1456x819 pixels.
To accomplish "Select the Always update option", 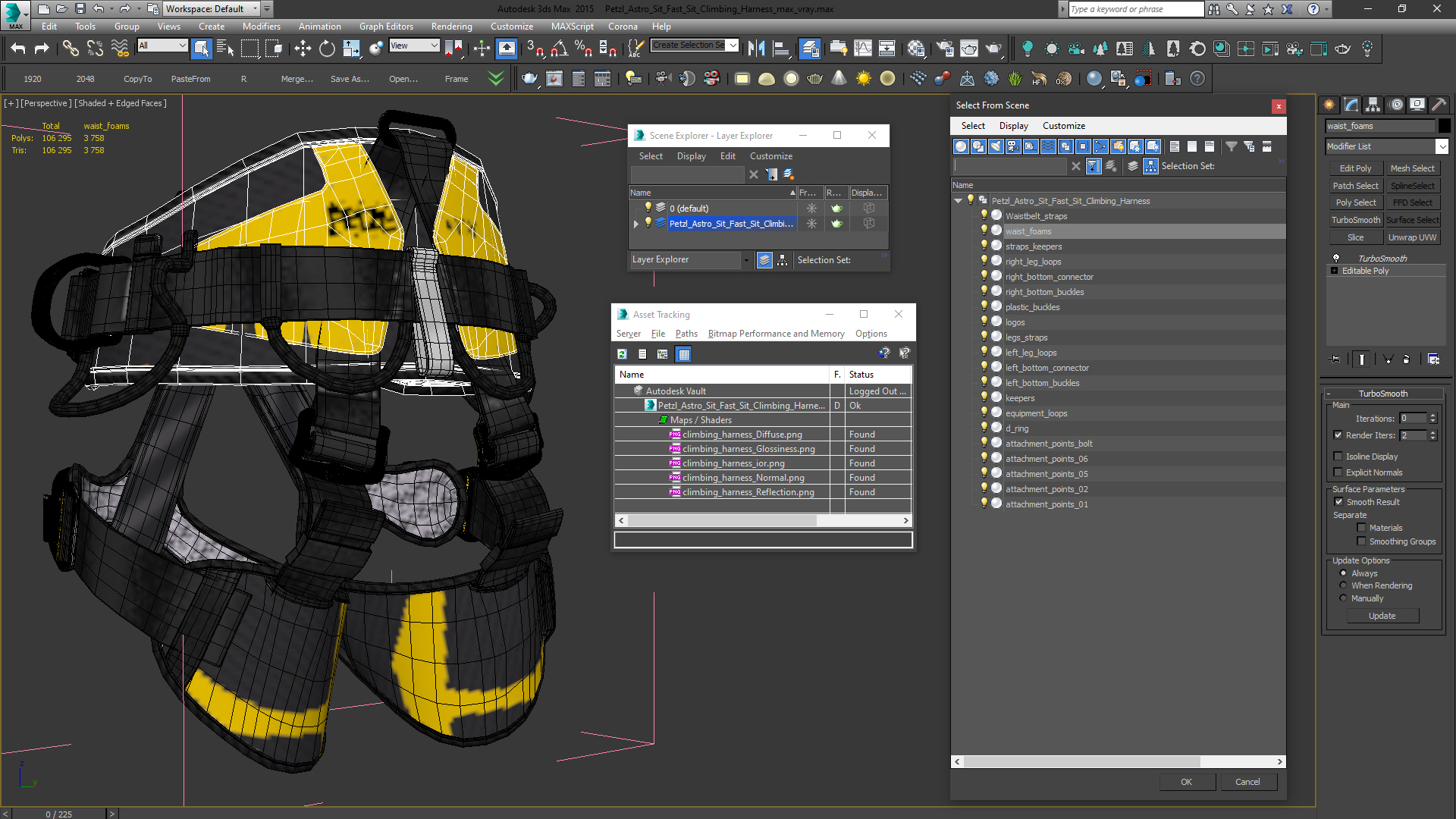I will pyautogui.click(x=1343, y=573).
